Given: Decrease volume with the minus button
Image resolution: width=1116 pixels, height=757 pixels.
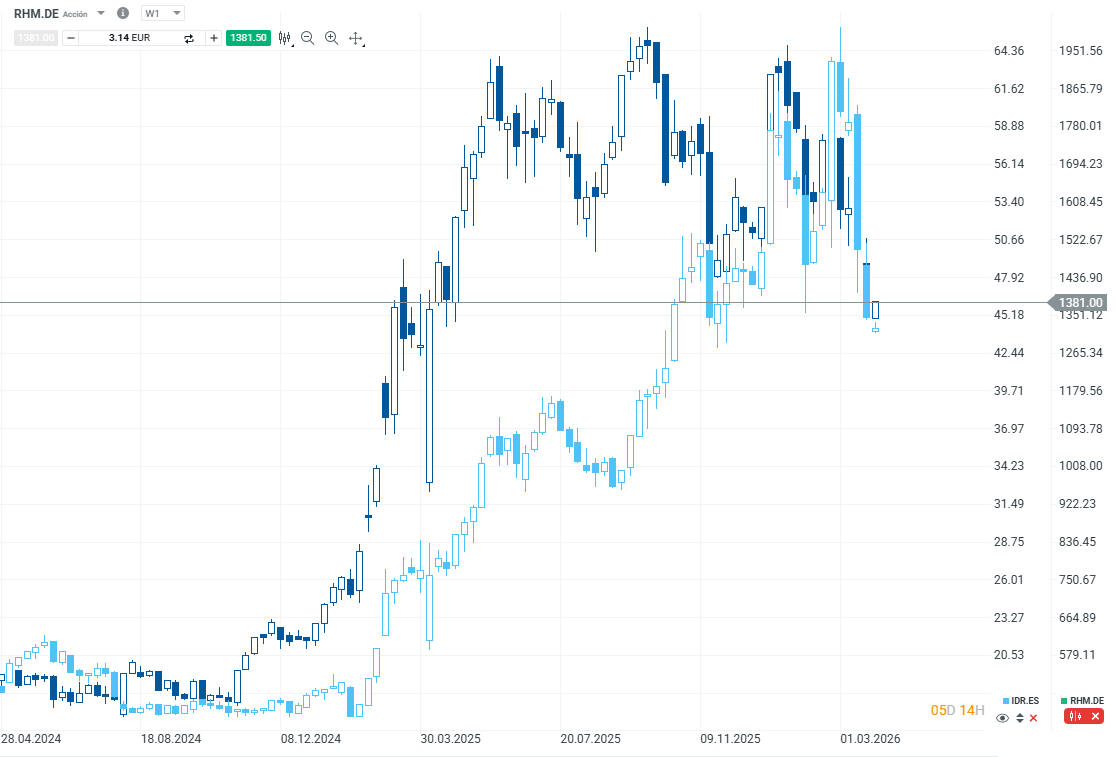Looking at the screenshot, I should tap(70, 38).
